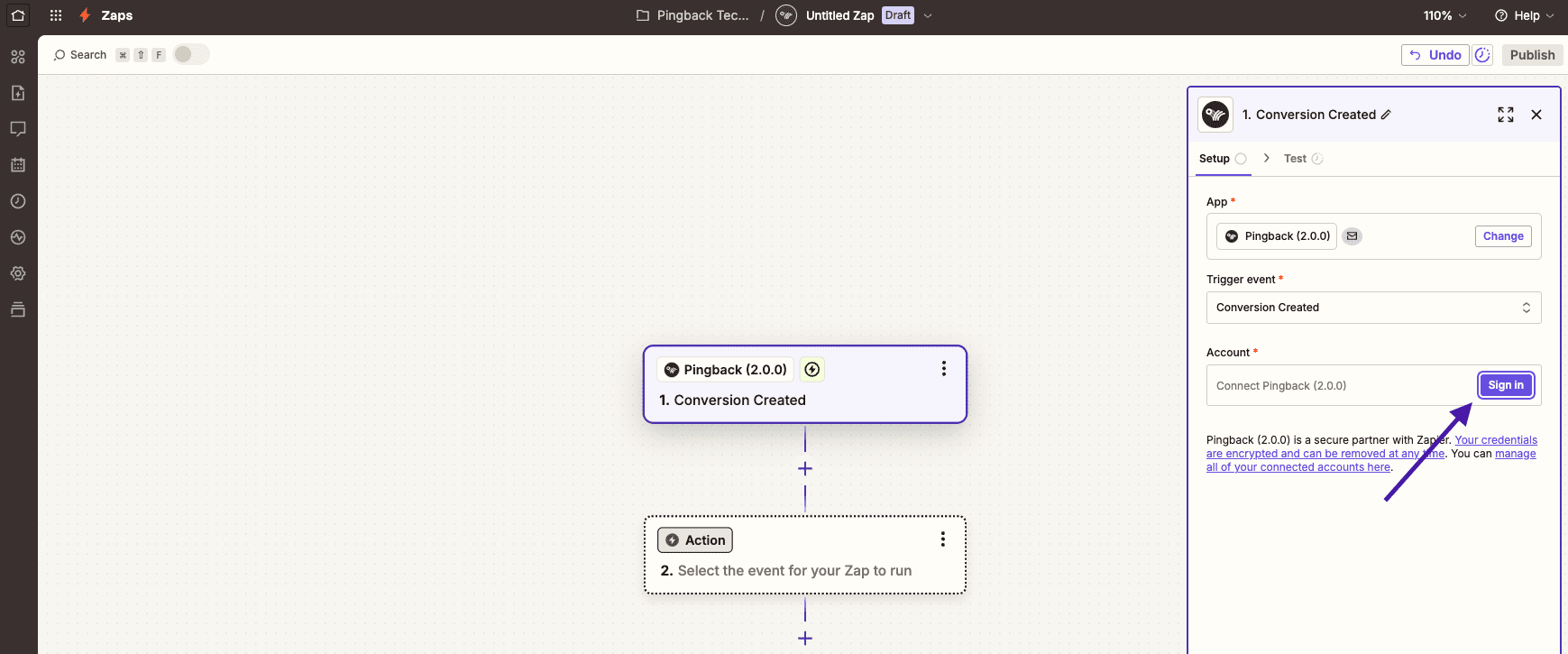
Task: Open the version history clock icon
Action: (x=1482, y=55)
